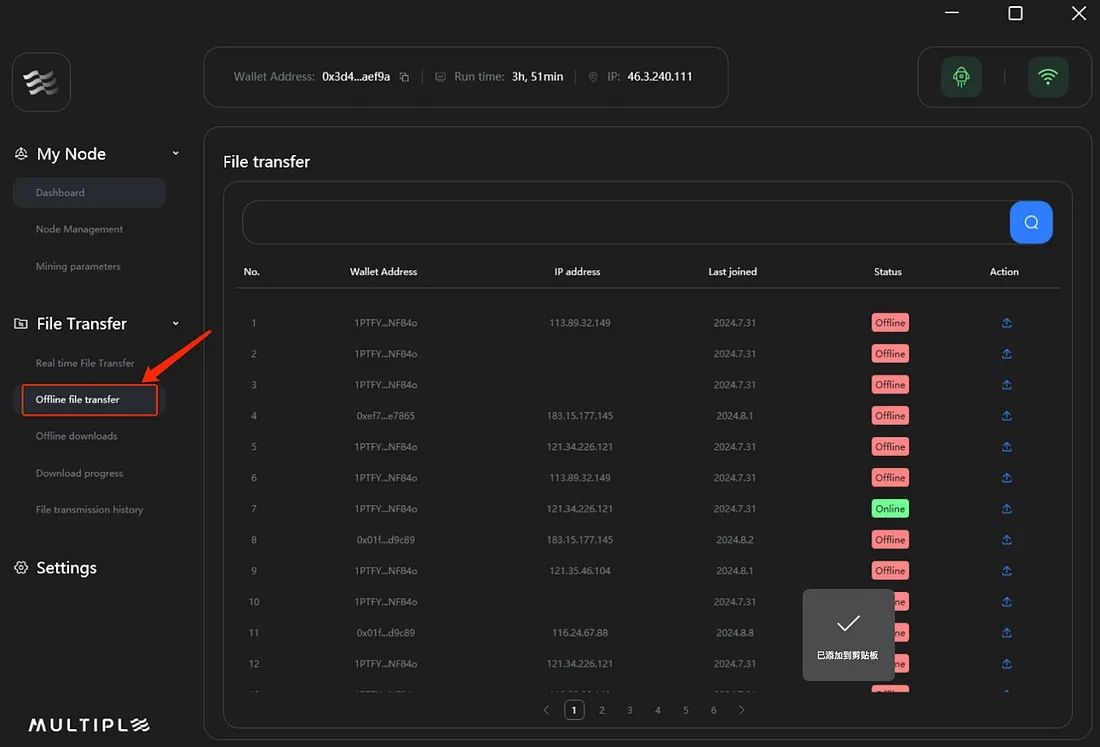Click upload icon for wallet 0xef7...e7865
The width and height of the screenshot is (1100, 747).
click(x=1006, y=416)
